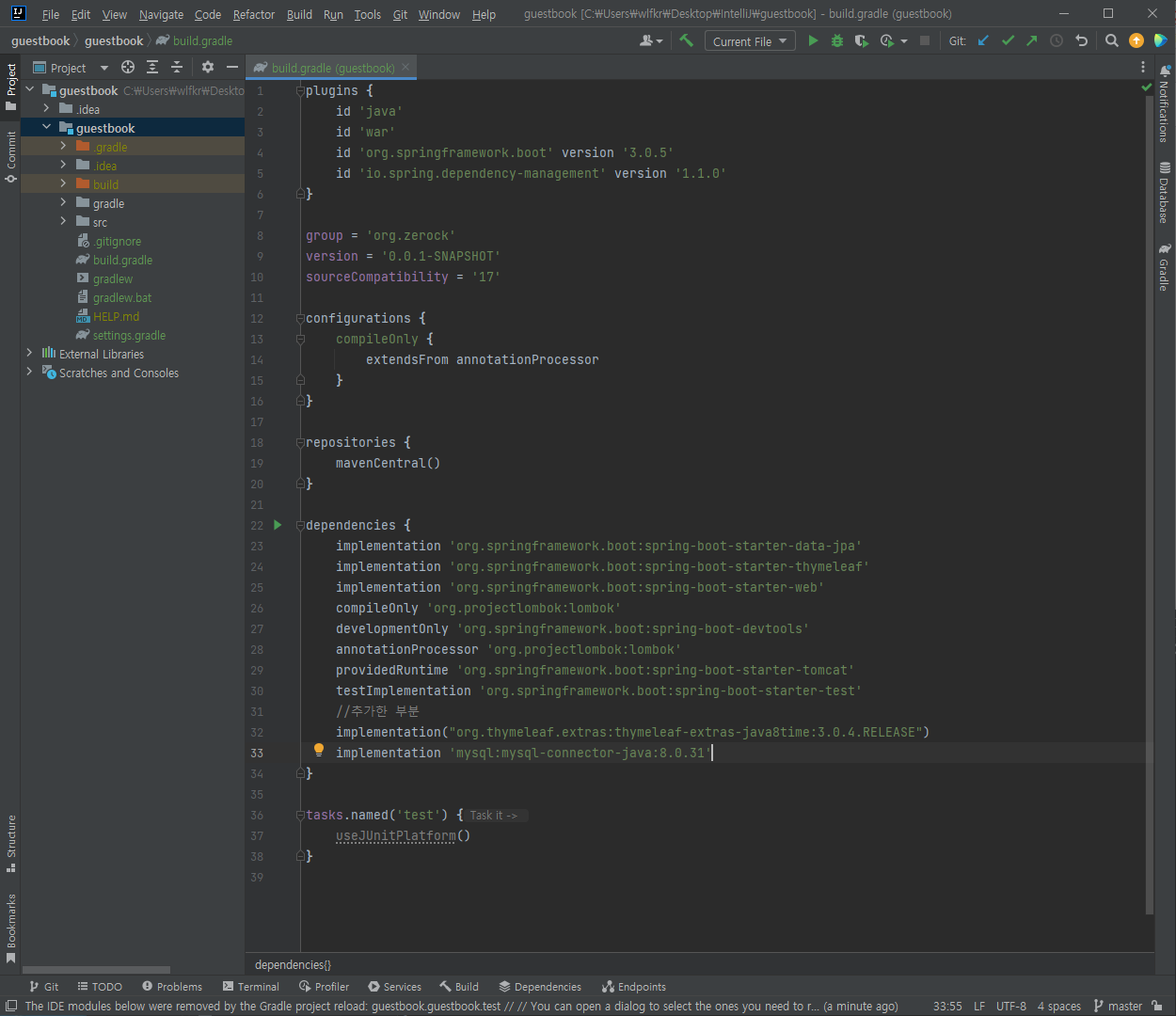The image size is (1176, 1016).
Task: Open the Dependencies tool window
Action: (x=540, y=986)
